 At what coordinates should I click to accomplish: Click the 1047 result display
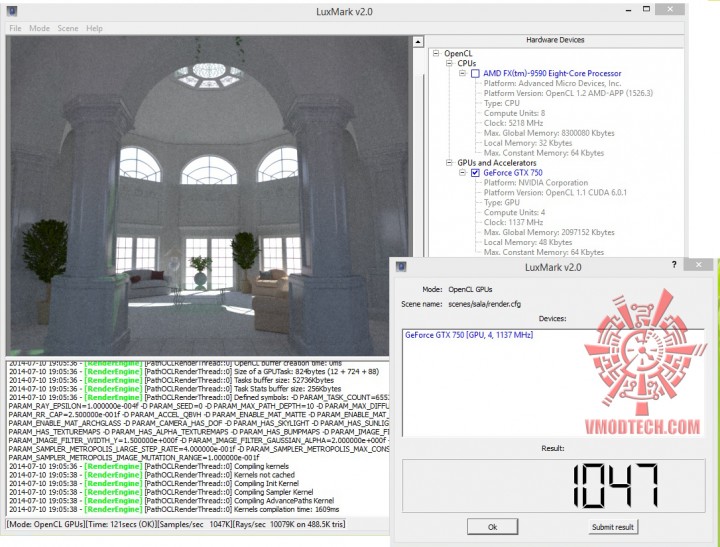tap(553, 486)
